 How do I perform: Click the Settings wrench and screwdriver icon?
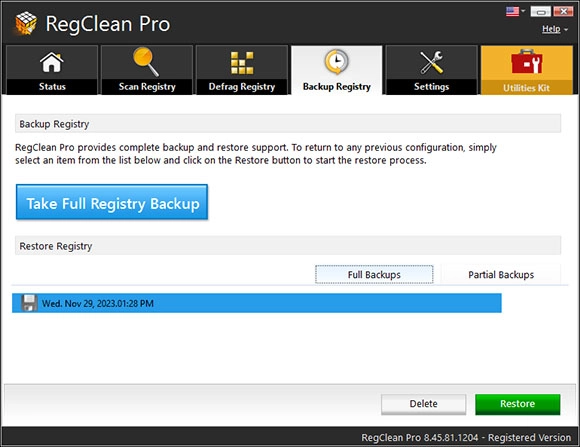[431, 62]
